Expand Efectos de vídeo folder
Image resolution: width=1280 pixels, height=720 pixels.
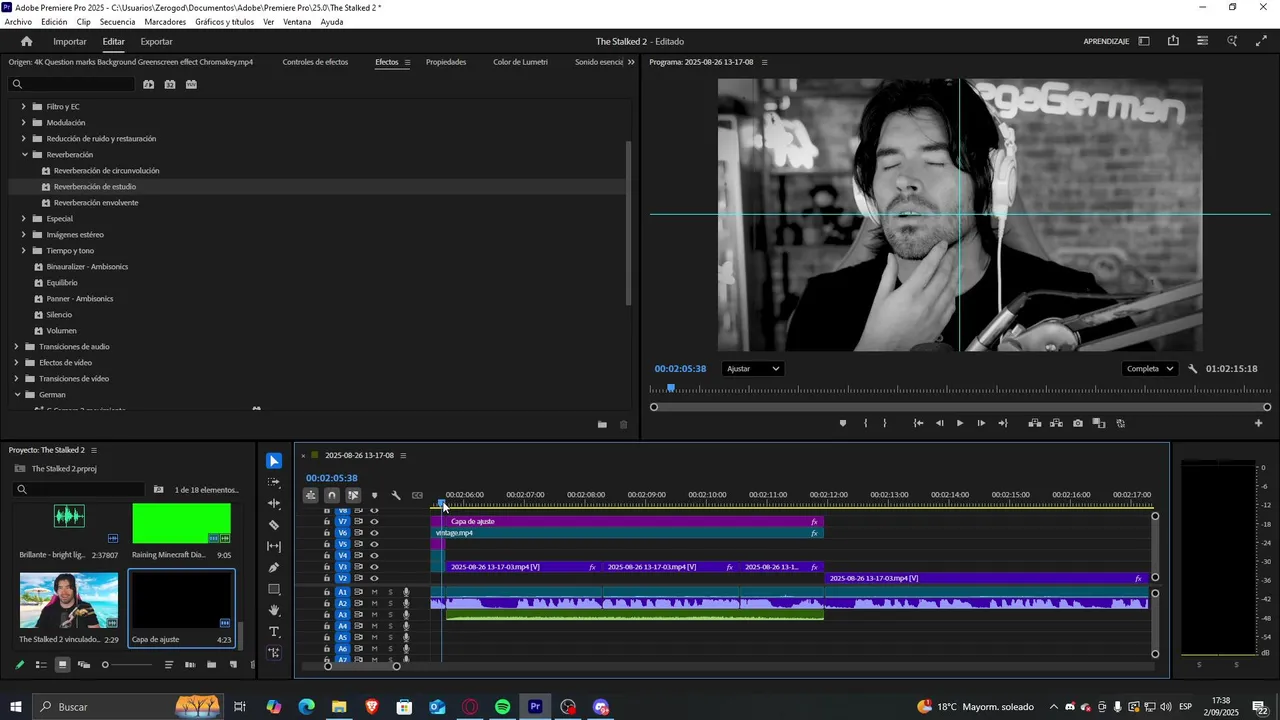(x=16, y=363)
